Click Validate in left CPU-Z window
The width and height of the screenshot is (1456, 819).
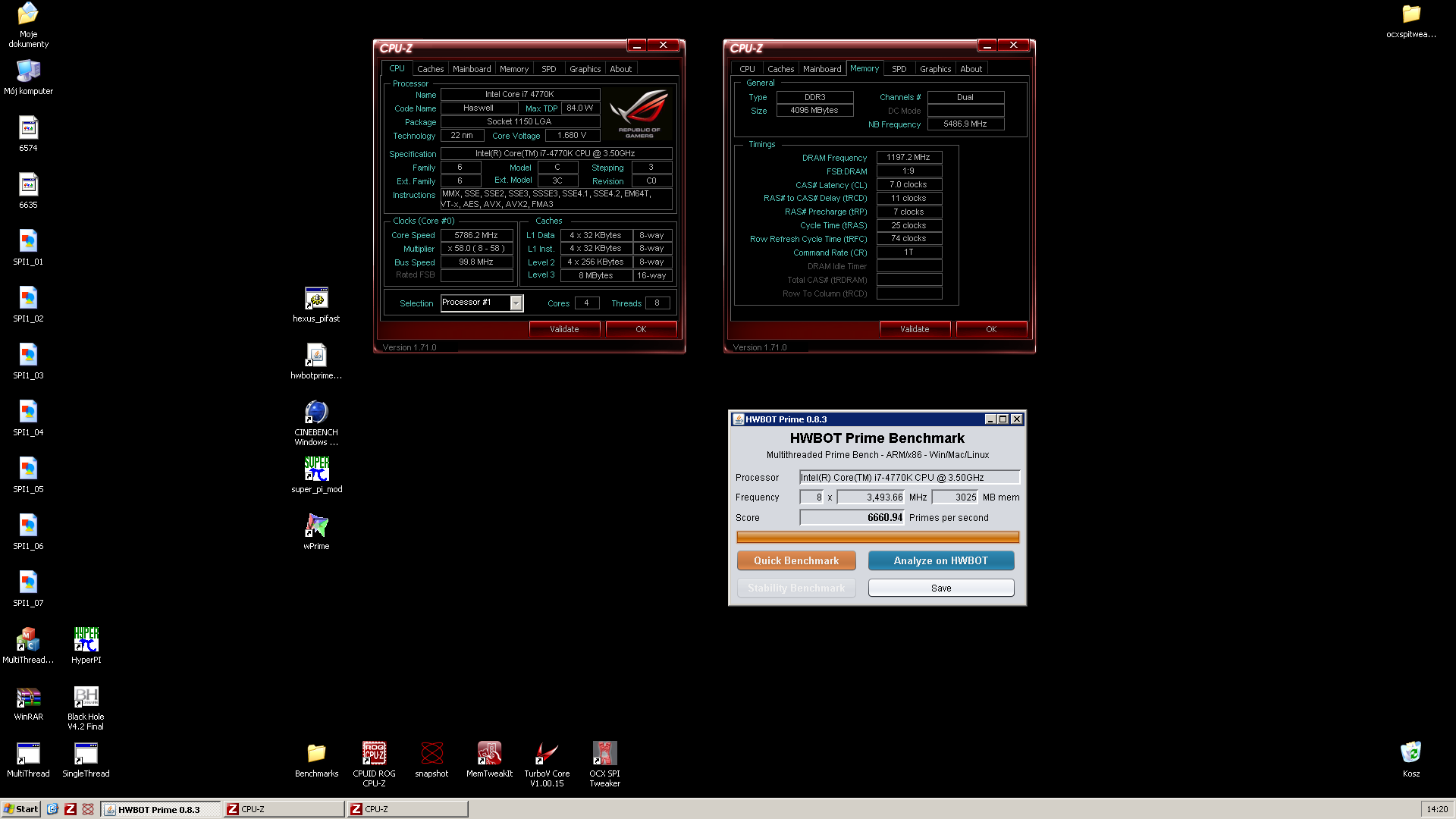coord(564,329)
